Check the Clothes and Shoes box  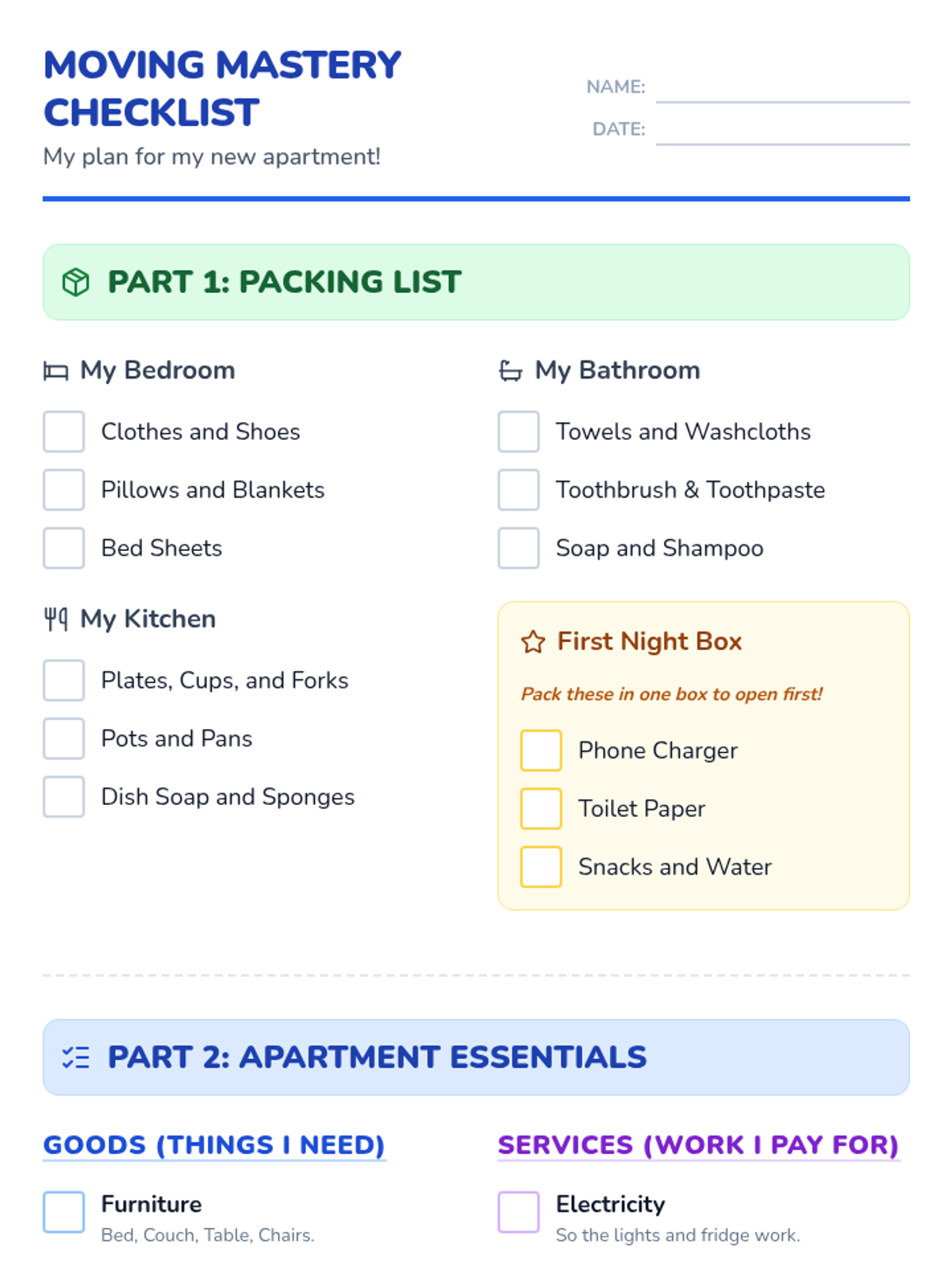(63, 431)
